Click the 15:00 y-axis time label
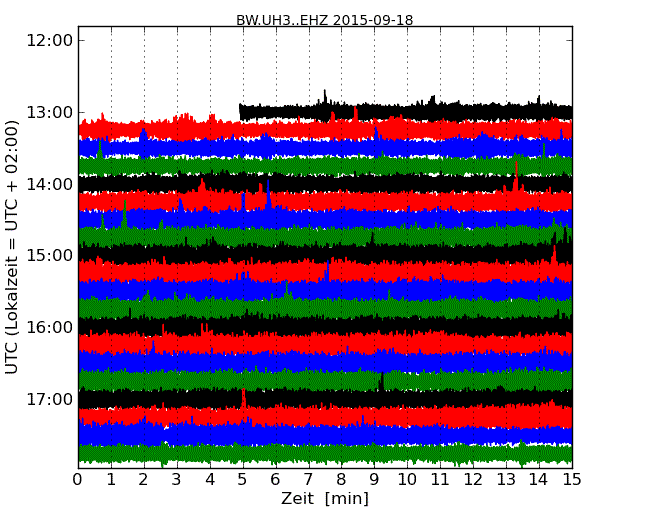Screen dimensions: 650x520 pos(49,255)
